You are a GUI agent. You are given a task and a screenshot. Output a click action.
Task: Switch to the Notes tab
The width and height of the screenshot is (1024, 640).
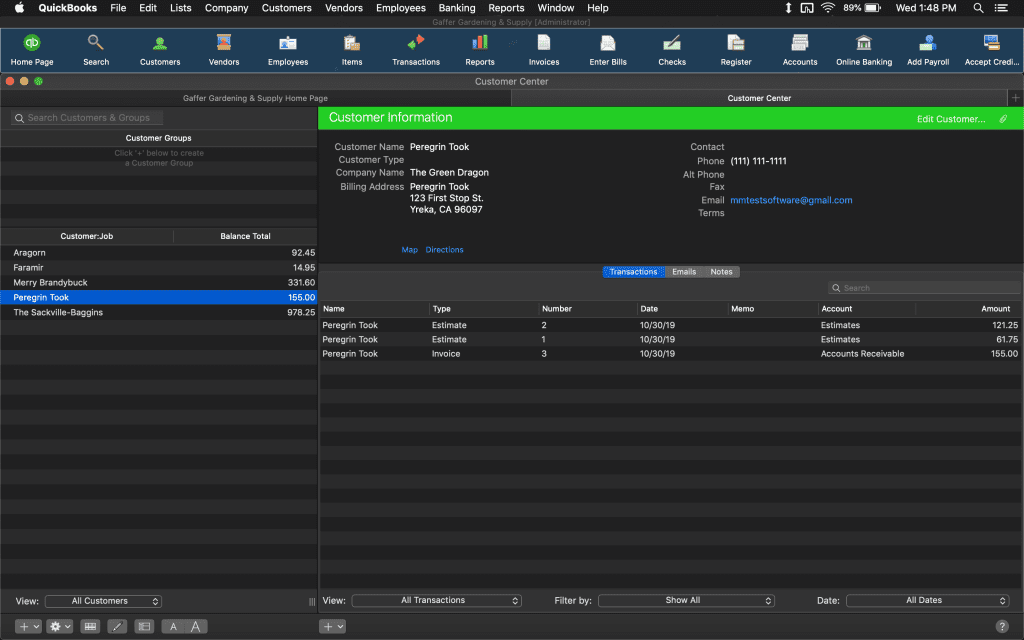721,272
